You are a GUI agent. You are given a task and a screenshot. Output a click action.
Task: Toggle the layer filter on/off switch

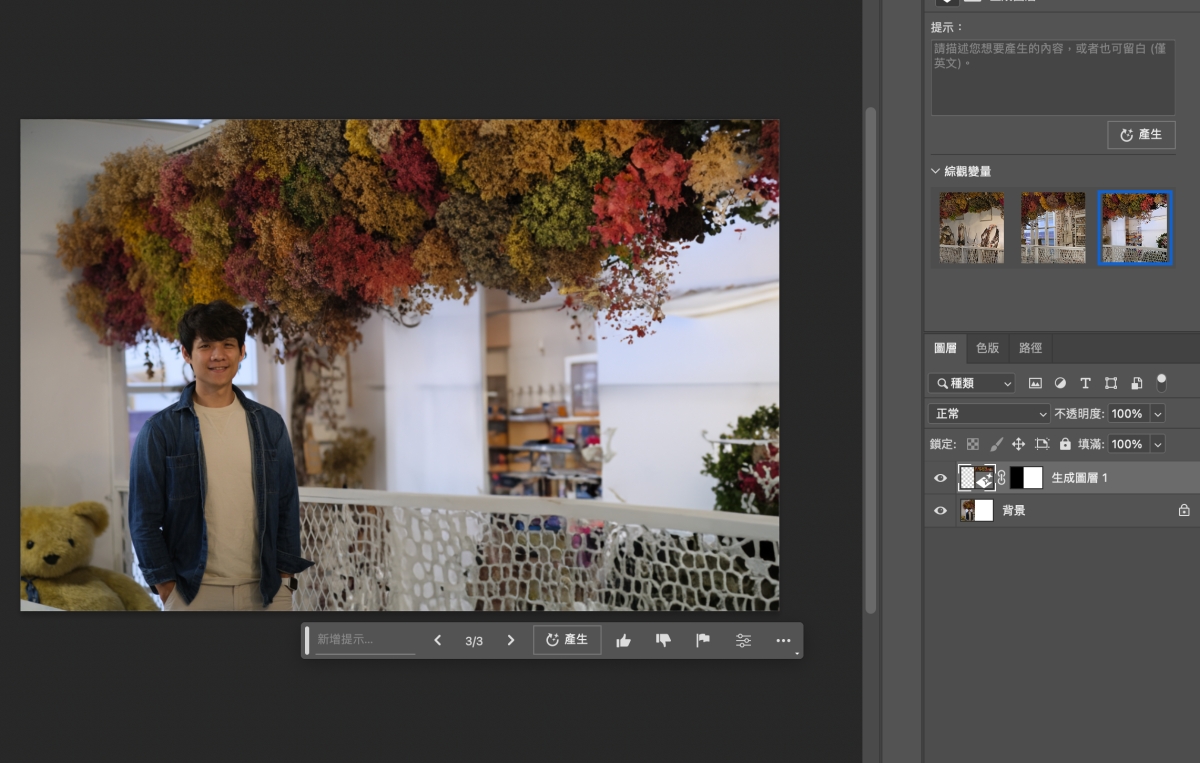(1161, 382)
